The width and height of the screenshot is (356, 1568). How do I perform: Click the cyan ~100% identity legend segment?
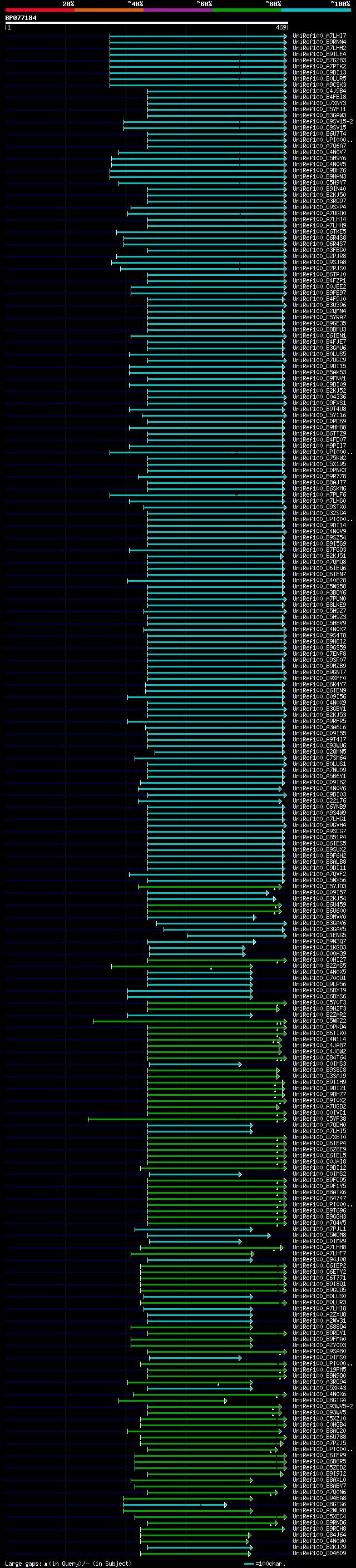(316, 10)
